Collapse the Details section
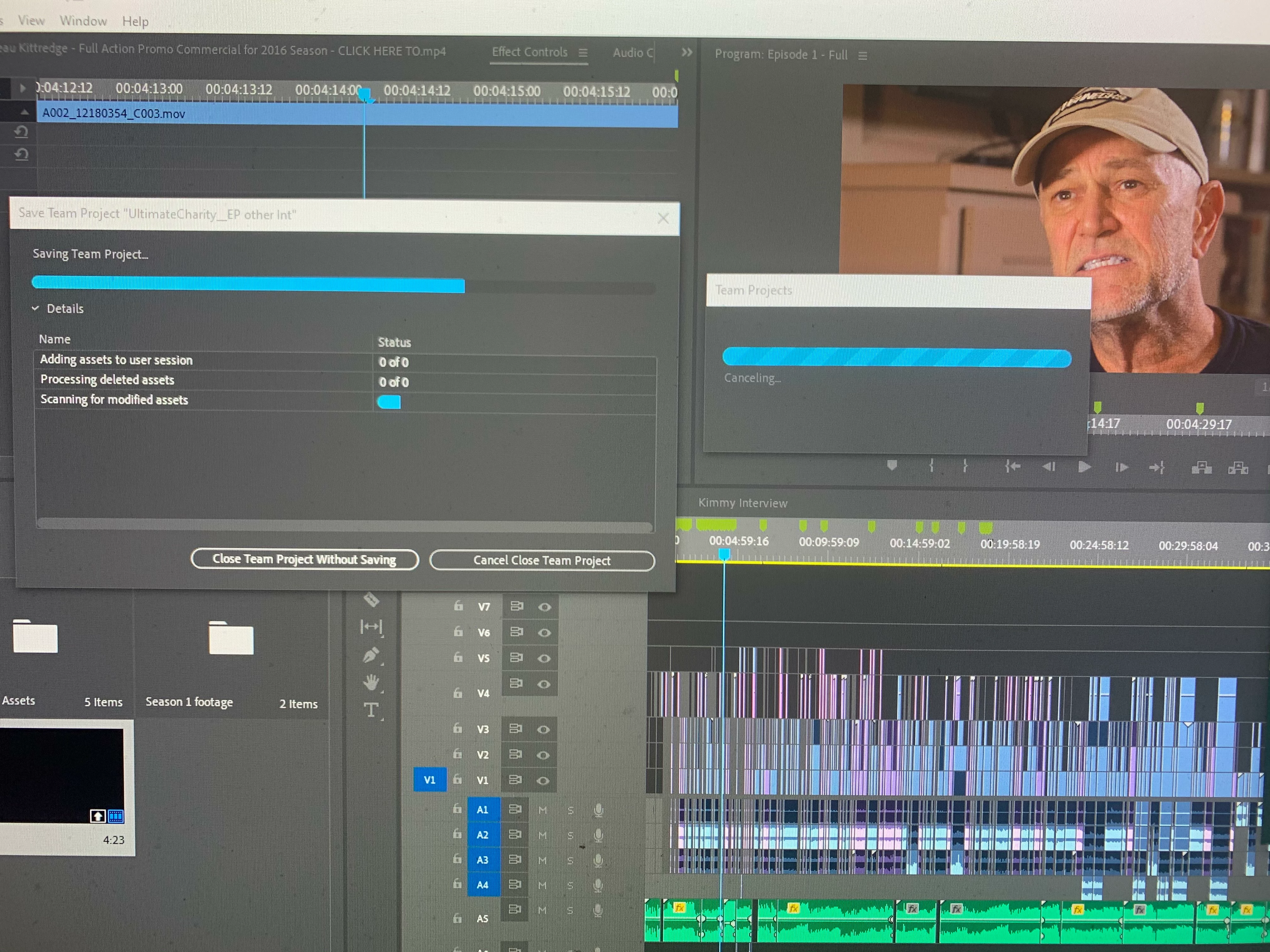Viewport: 1270px width, 952px height. [36, 308]
